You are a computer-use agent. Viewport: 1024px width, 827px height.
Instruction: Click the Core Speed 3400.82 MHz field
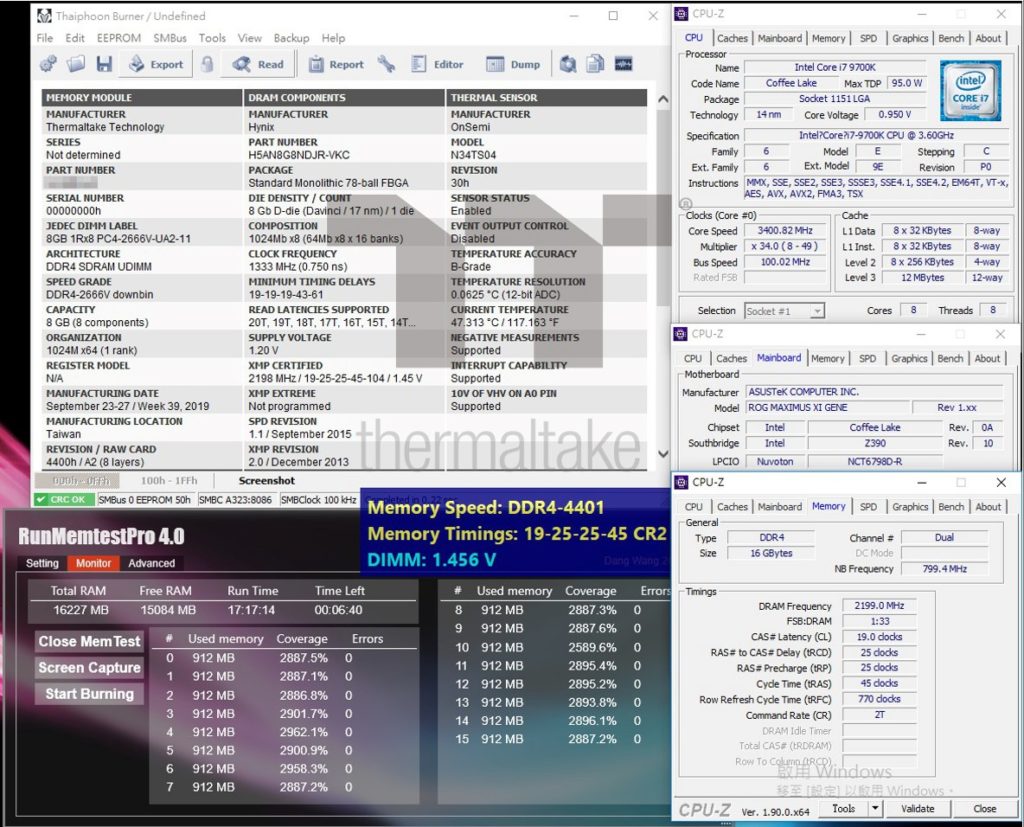(785, 231)
